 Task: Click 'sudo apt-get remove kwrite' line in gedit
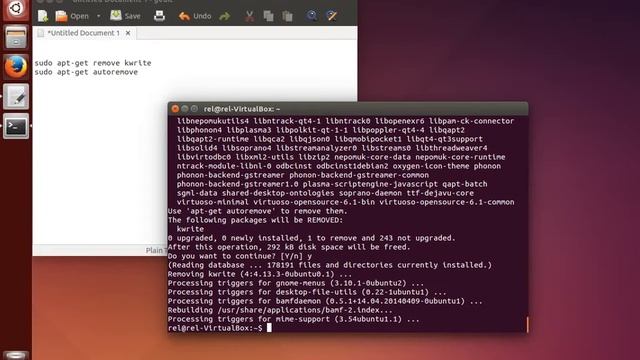[93, 63]
